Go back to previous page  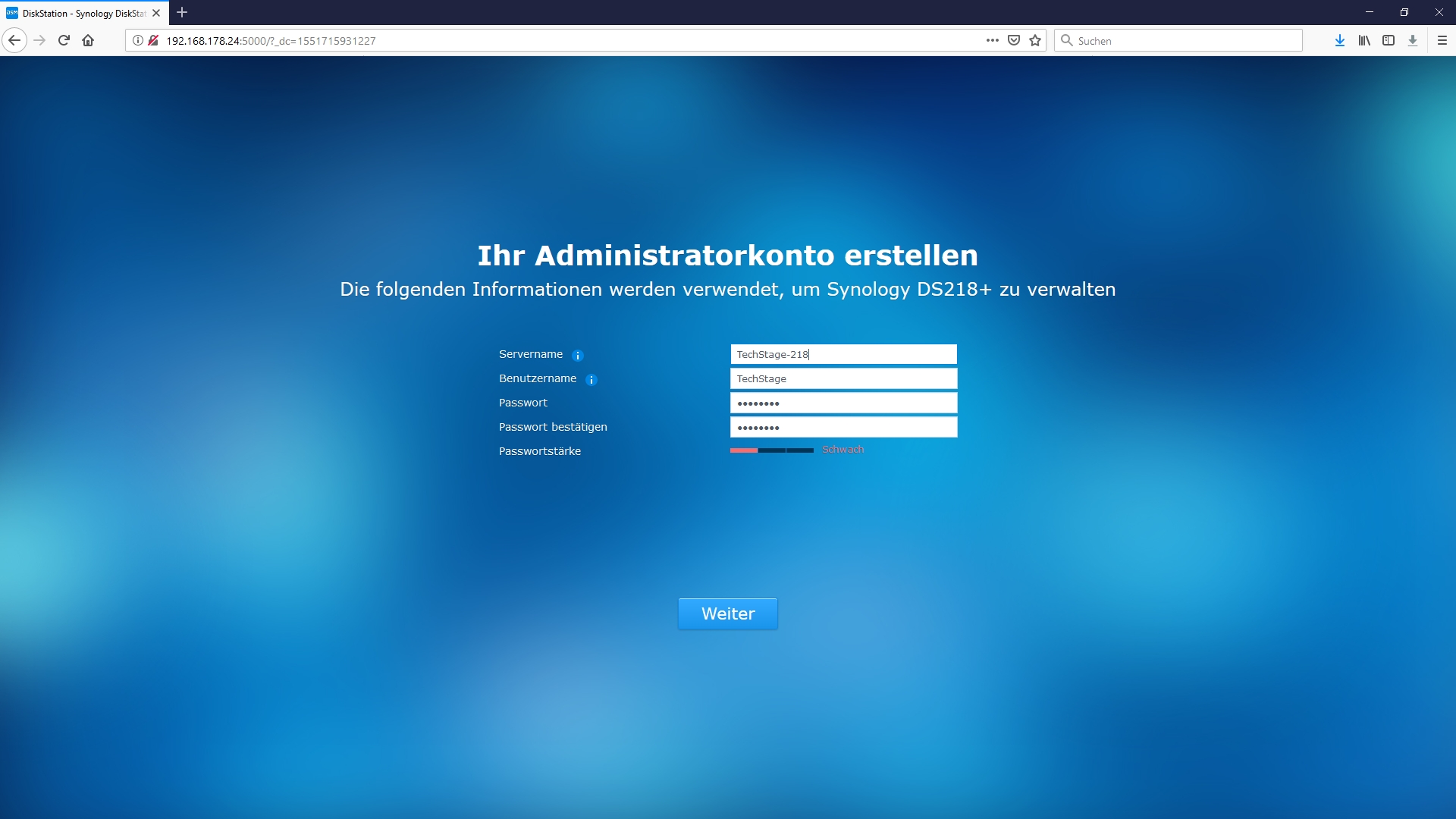[x=14, y=40]
